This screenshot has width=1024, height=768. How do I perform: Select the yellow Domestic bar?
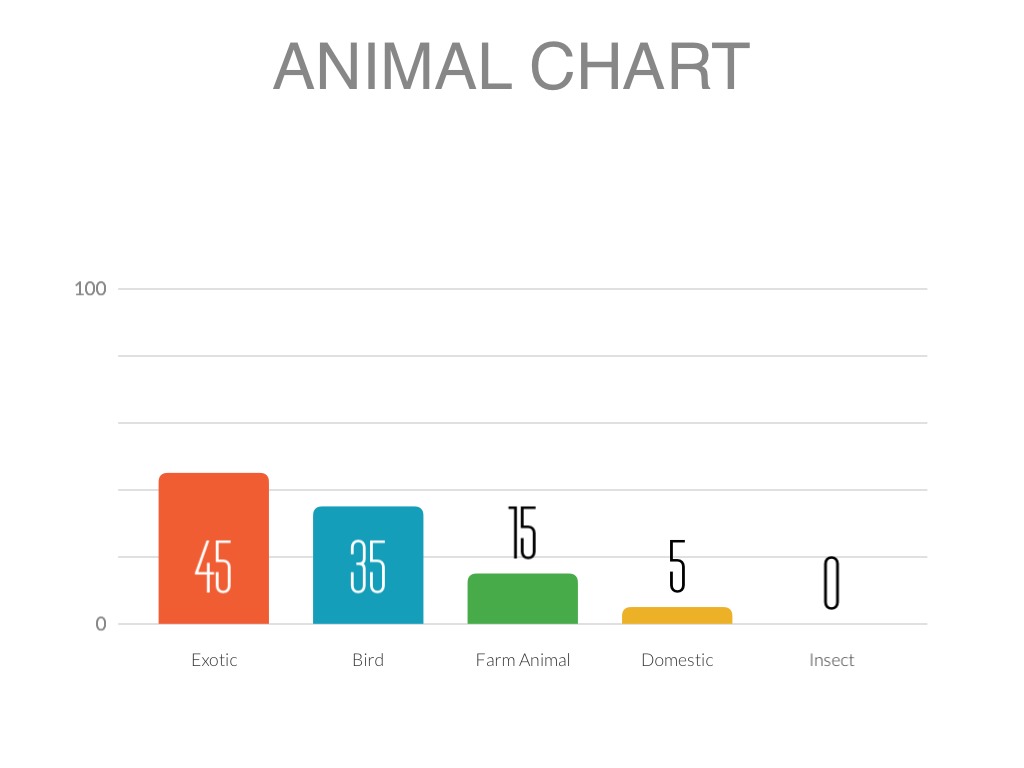pos(677,615)
